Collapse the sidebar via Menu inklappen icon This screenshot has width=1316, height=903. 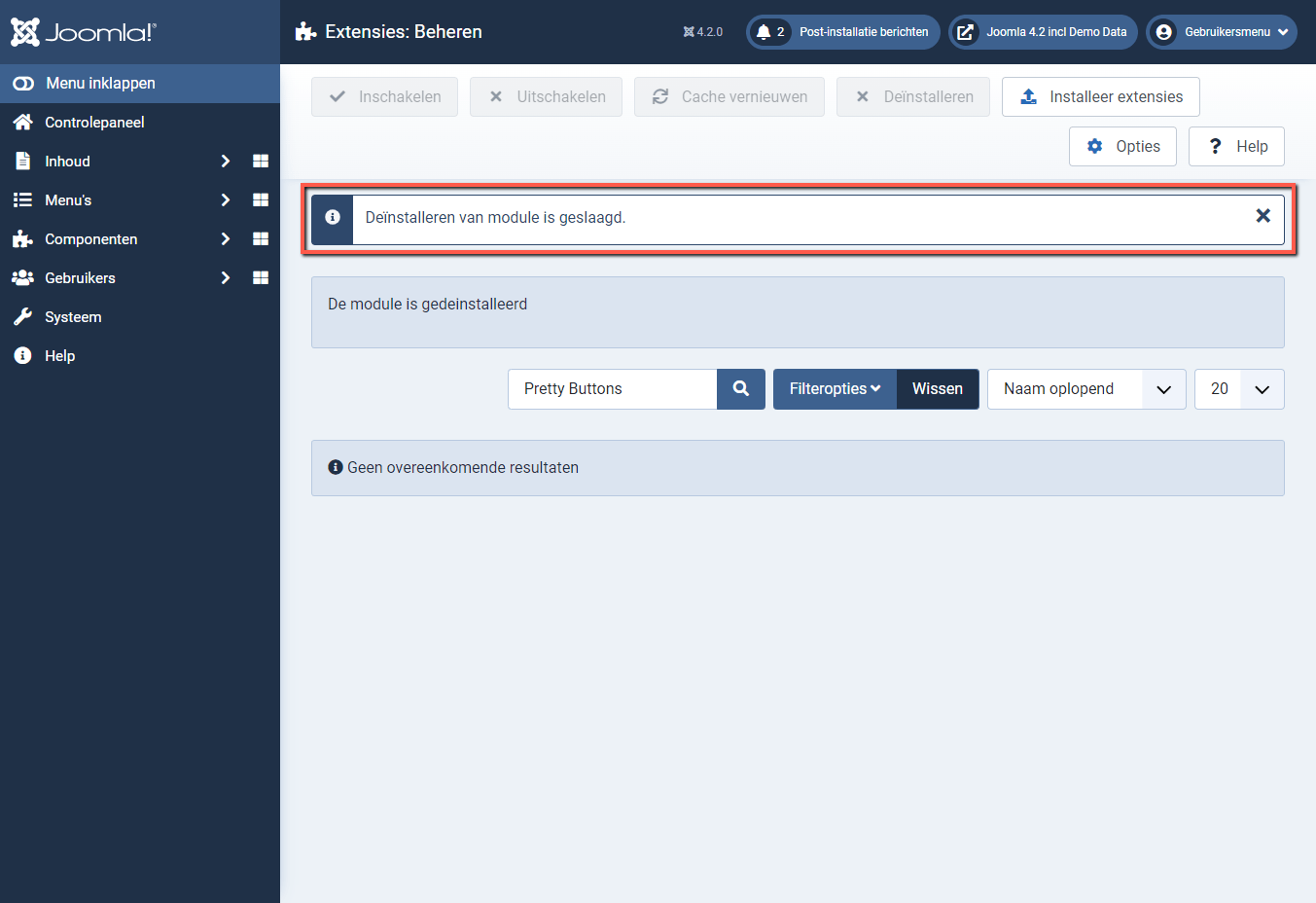pyautogui.click(x=22, y=83)
